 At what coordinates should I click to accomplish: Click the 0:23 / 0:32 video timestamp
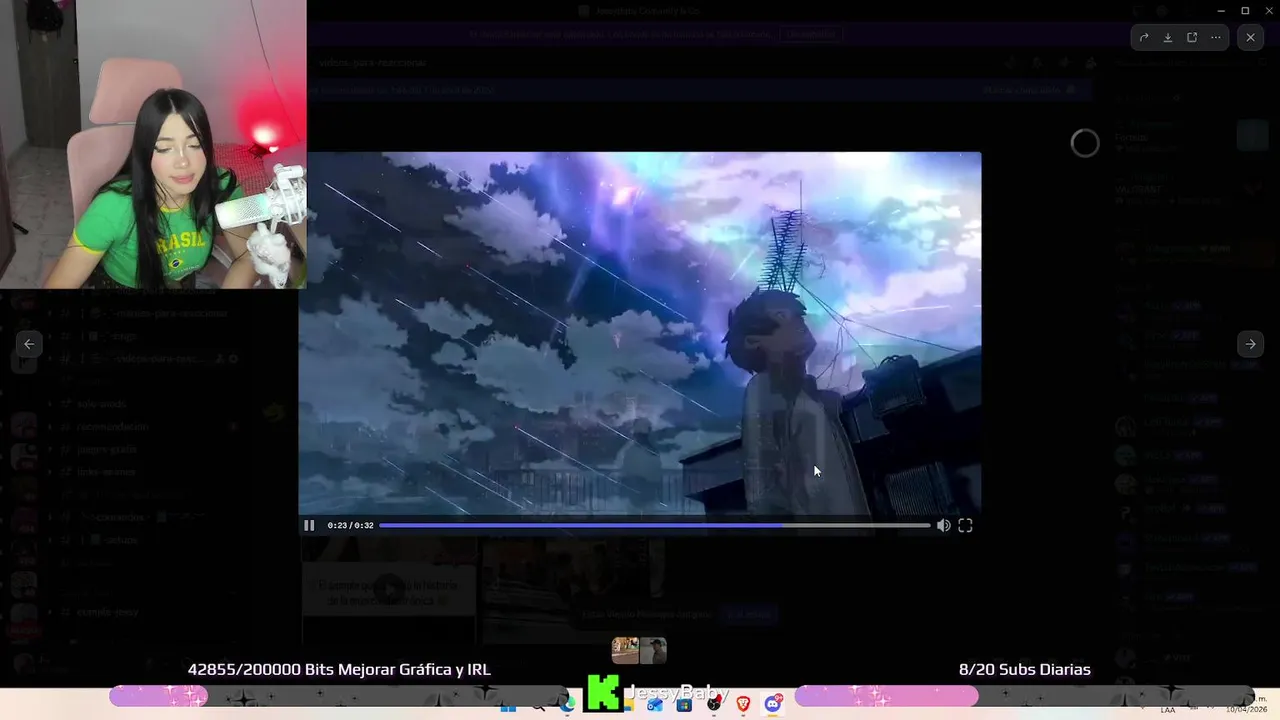click(x=350, y=525)
